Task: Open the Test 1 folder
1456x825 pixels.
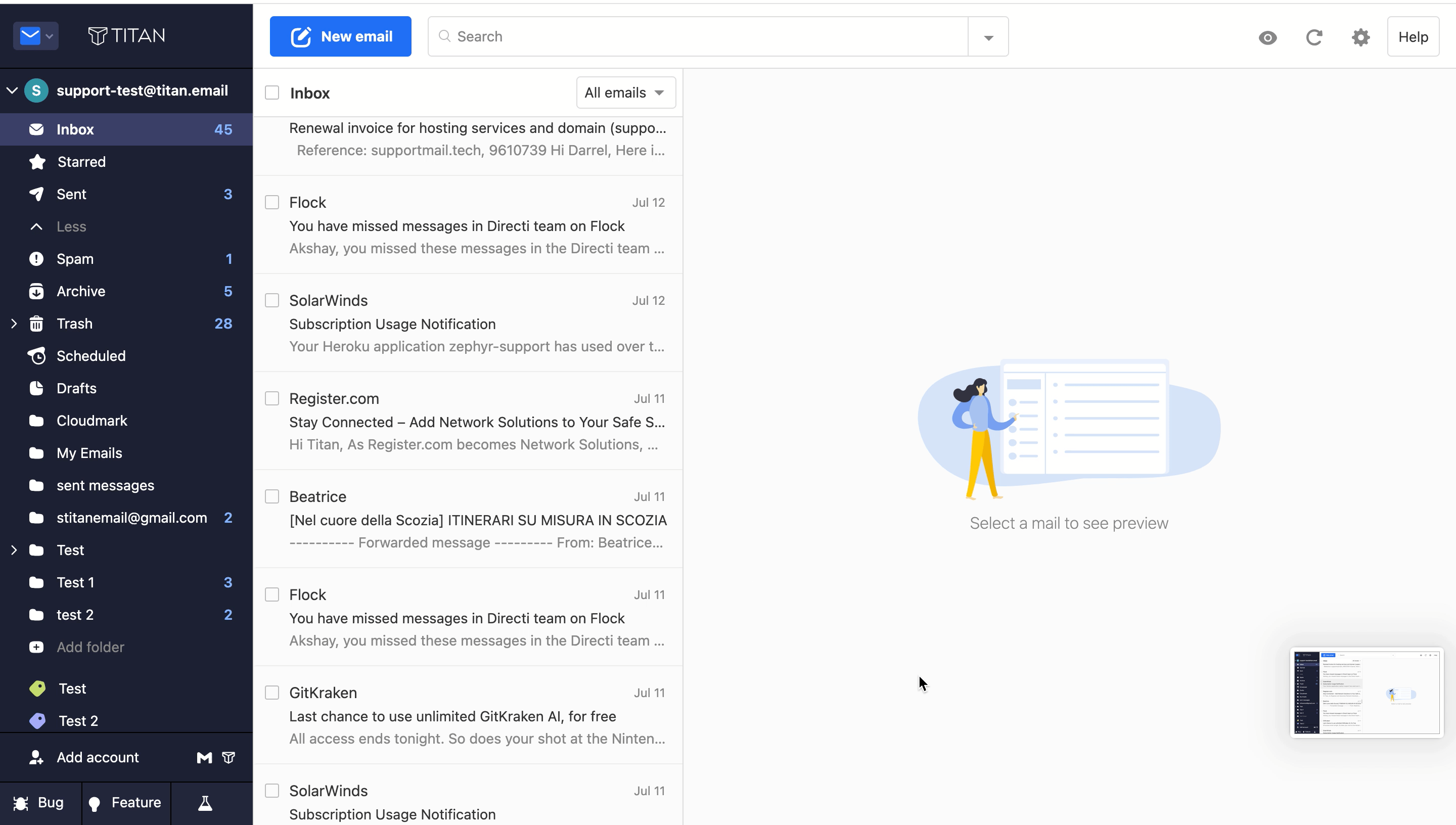Action: click(x=126, y=582)
